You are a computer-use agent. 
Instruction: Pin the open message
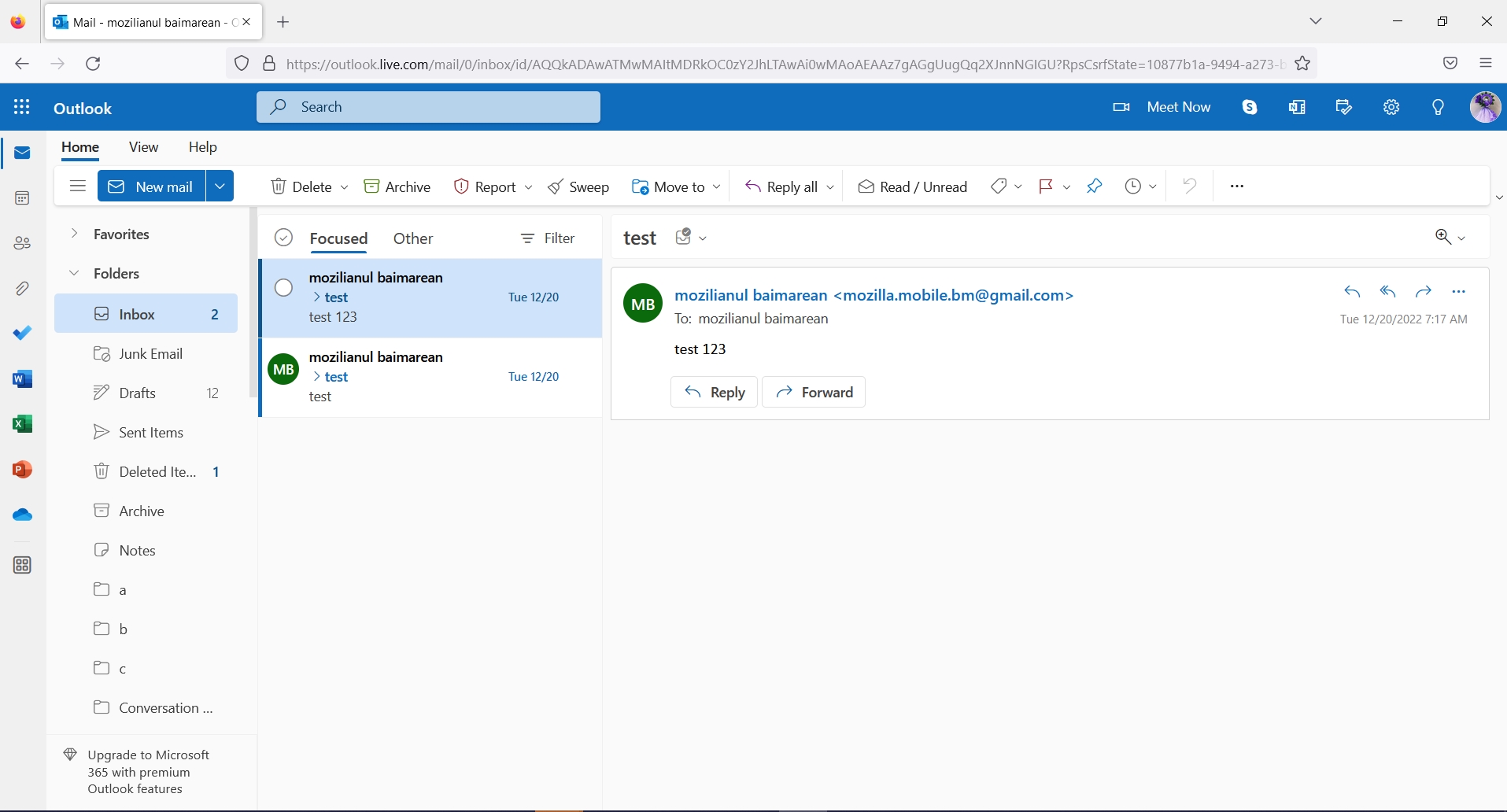tap(1094, 186)
